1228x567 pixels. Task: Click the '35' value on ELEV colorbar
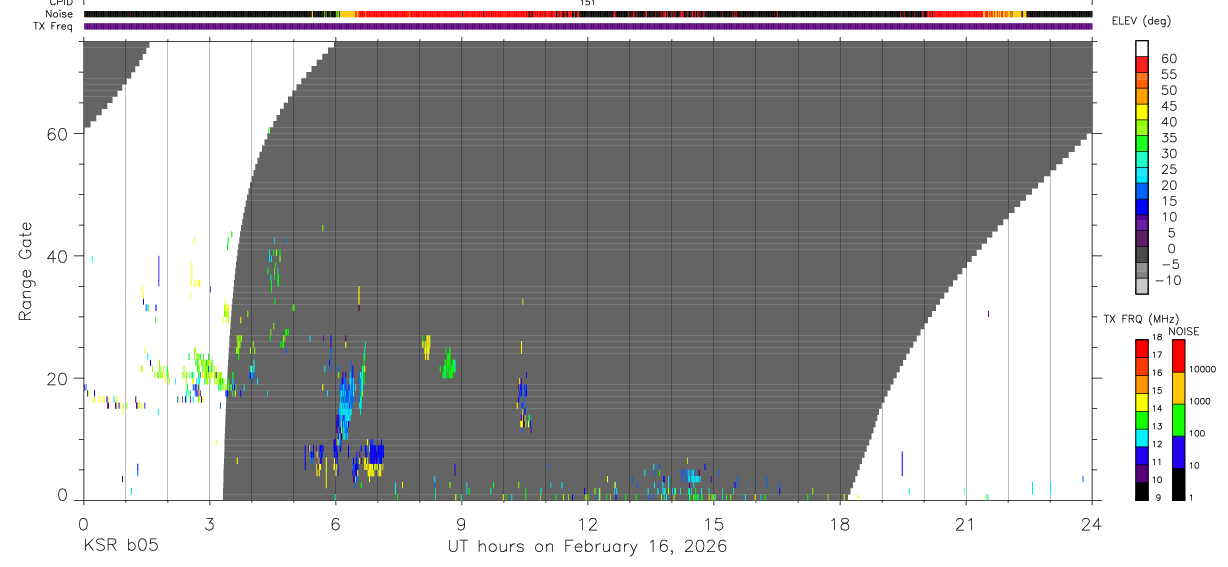coord(1168,138)
